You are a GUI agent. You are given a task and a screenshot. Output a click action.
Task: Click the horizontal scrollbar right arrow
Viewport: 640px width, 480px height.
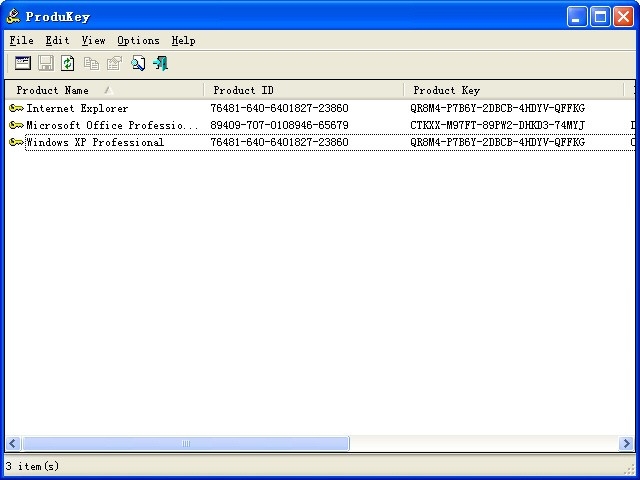[x=626, y=443]
